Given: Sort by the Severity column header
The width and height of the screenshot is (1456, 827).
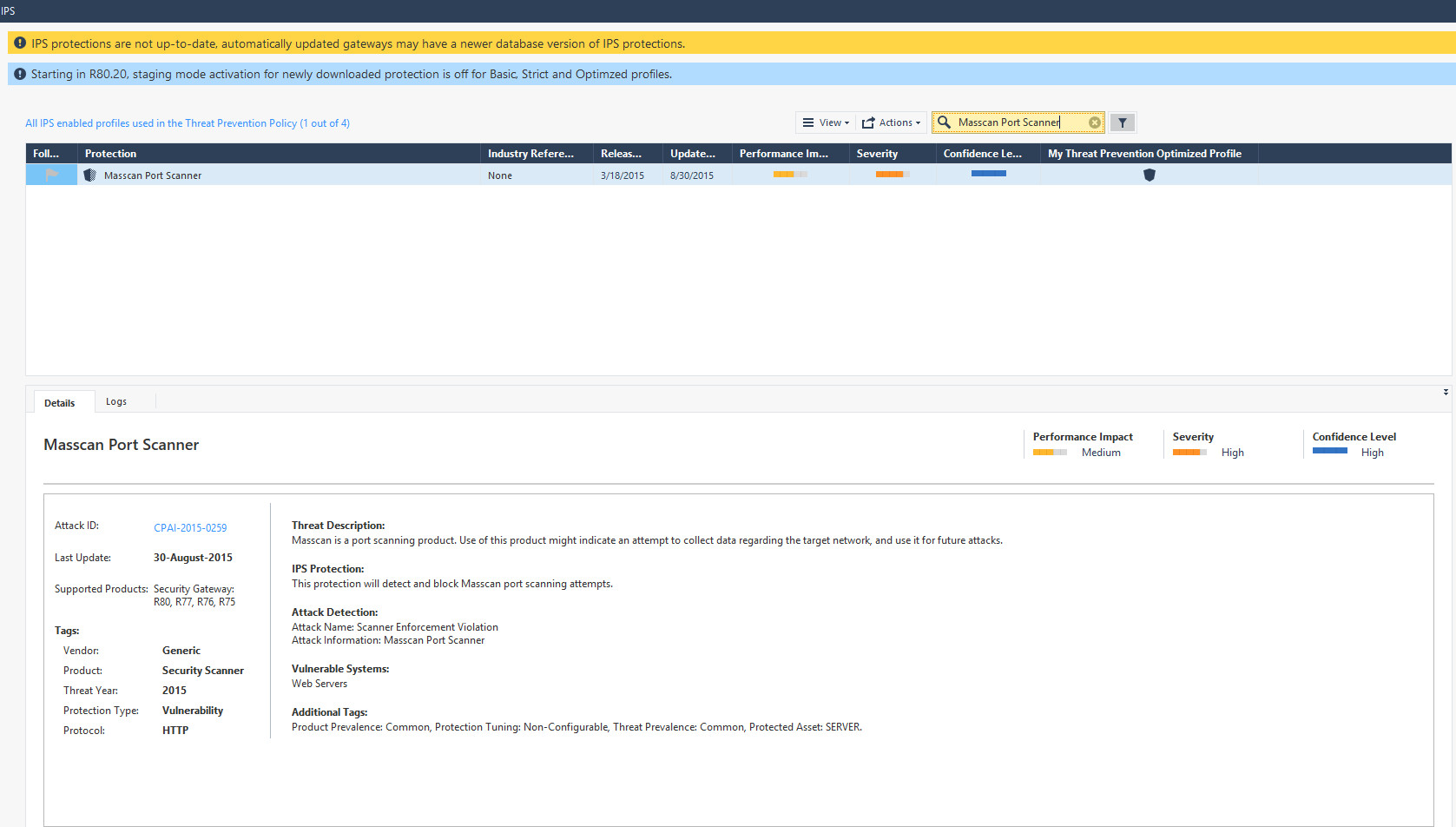Looking at the screenshot, I should (893, 153).
